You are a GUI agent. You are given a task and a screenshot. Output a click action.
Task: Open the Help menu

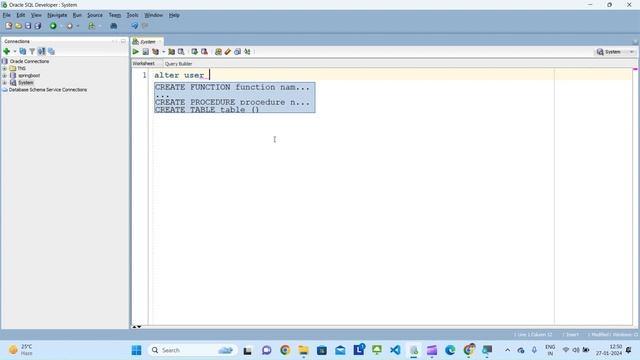[174, 15]
